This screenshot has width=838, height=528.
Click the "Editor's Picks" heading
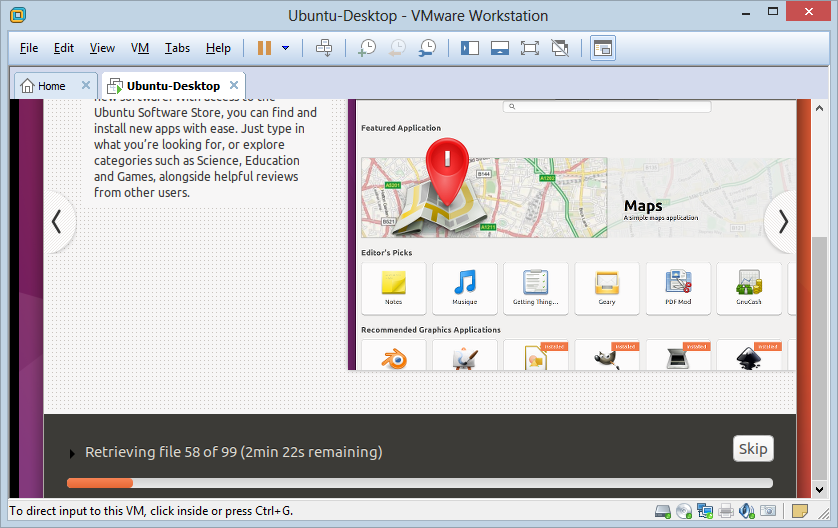386,253
